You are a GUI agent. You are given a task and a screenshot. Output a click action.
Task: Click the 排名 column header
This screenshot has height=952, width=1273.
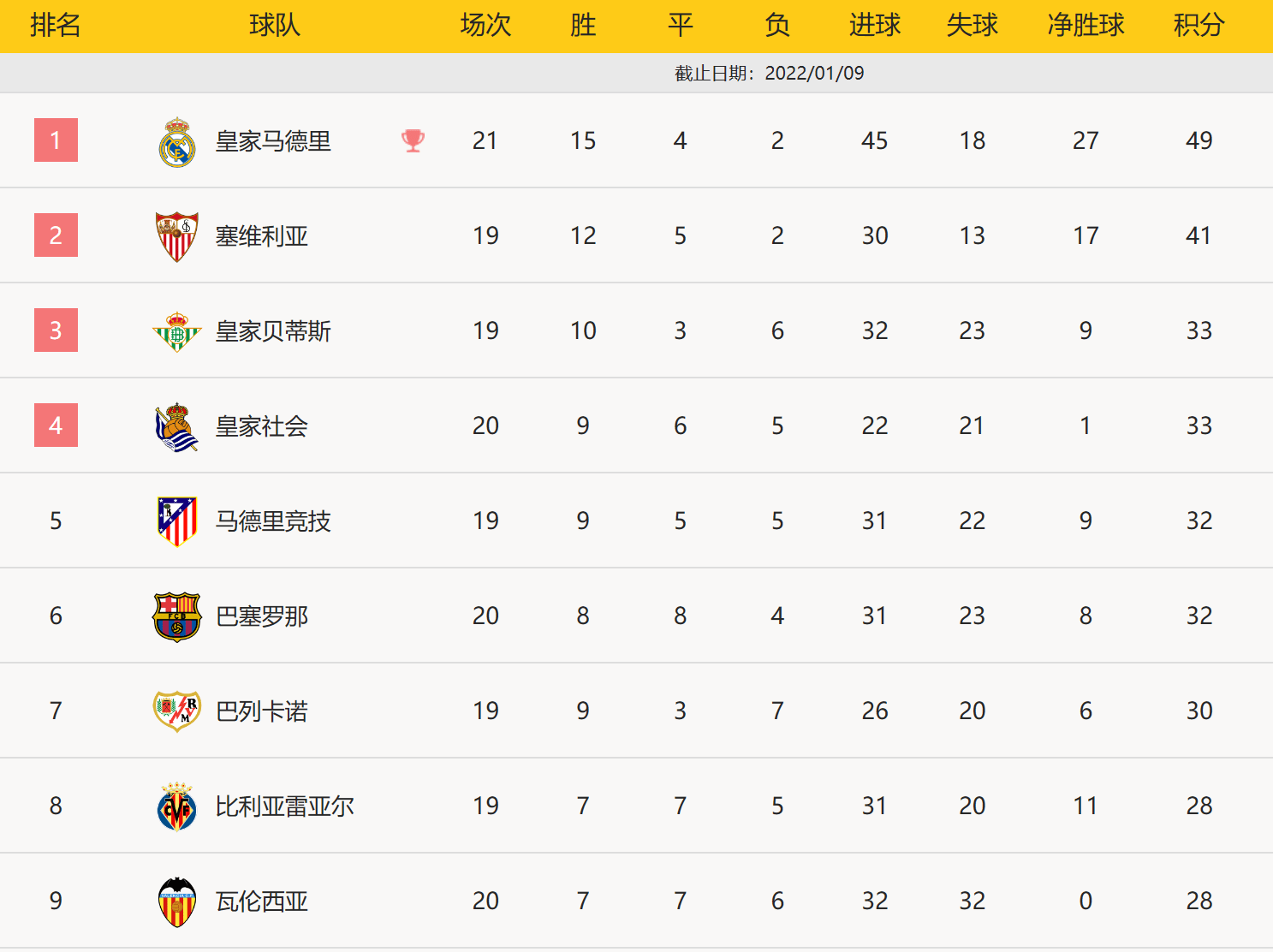point(56,26)
